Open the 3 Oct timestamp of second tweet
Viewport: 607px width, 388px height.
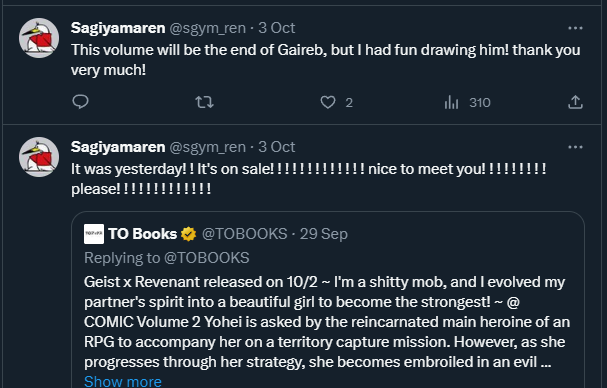(x=276, y=147)
